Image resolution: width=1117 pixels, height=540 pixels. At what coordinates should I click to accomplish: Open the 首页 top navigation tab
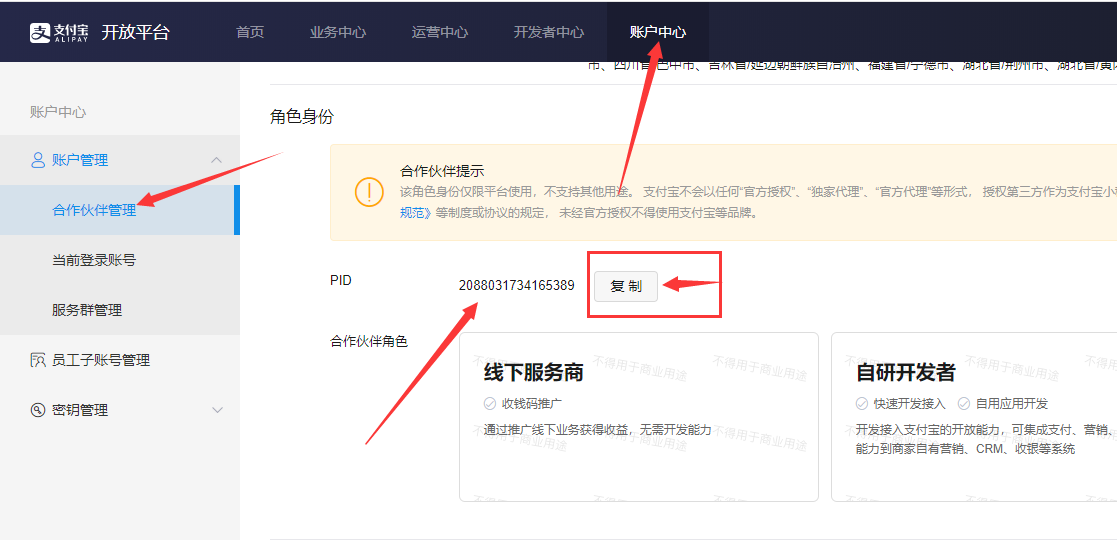tap(250, 32)
